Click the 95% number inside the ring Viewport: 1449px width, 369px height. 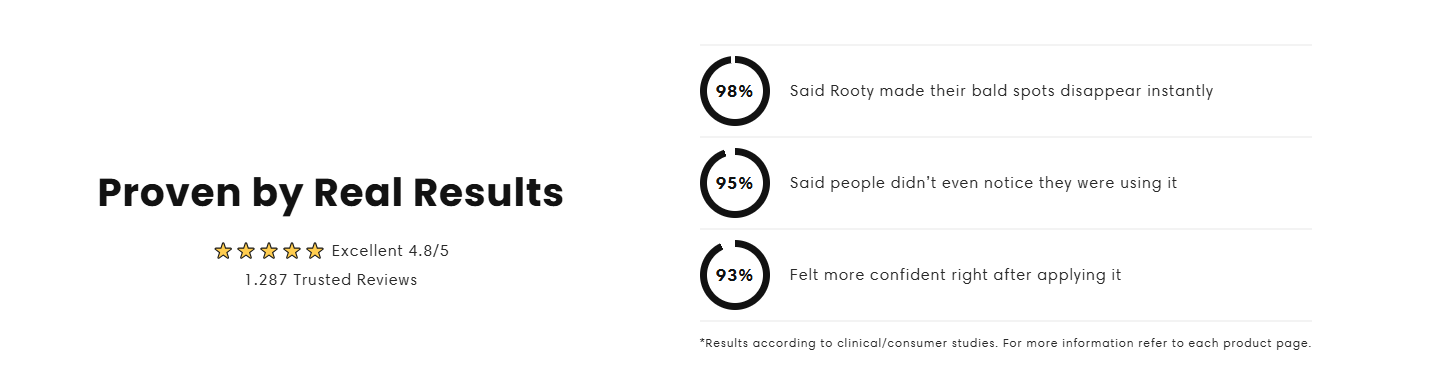pos(735,183)
